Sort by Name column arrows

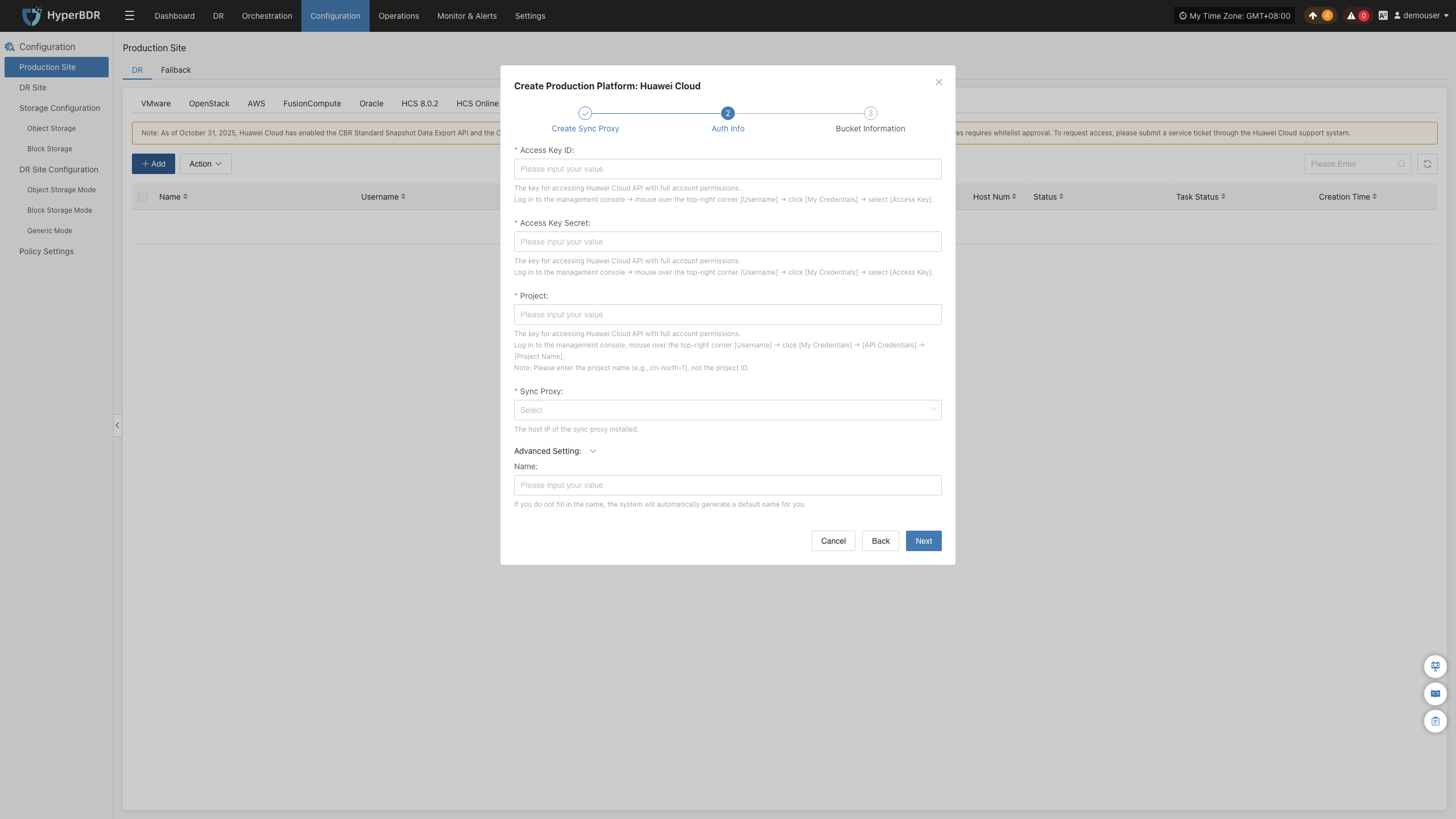pos(185,197)
